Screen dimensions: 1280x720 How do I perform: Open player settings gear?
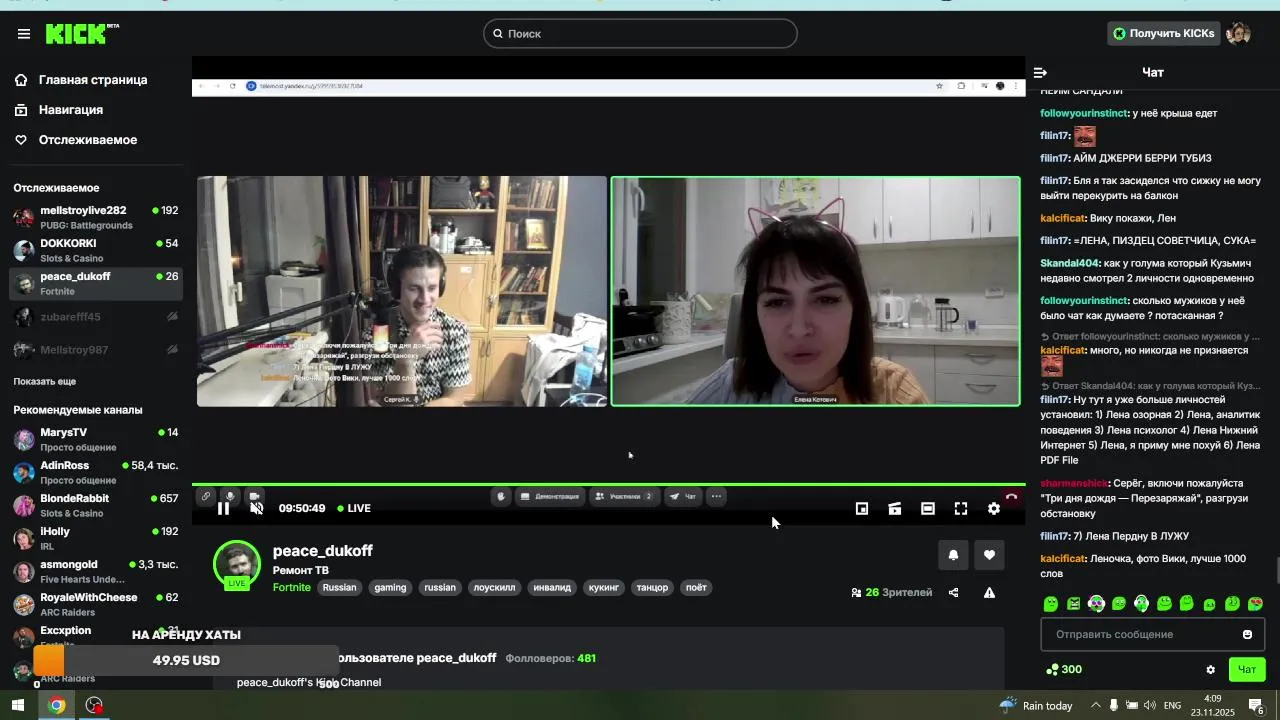994,508
